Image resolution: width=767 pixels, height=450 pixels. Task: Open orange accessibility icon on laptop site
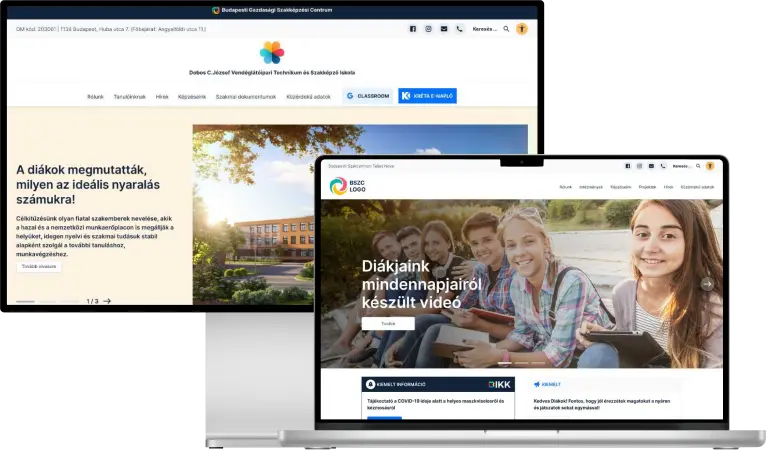[710, 166]
